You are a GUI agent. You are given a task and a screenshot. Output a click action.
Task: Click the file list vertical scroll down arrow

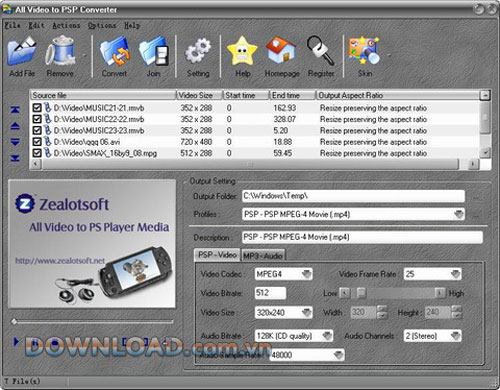(x=485, y=152)
